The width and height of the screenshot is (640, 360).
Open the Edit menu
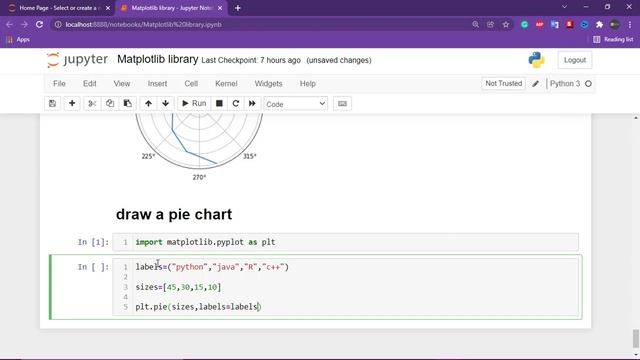pyautogui.click(x=90, y=84)
